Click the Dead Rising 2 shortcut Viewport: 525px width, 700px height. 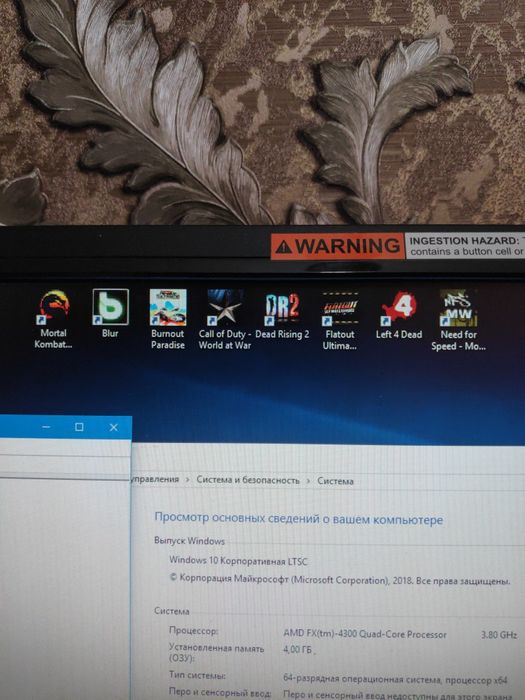tap(282, 308)
